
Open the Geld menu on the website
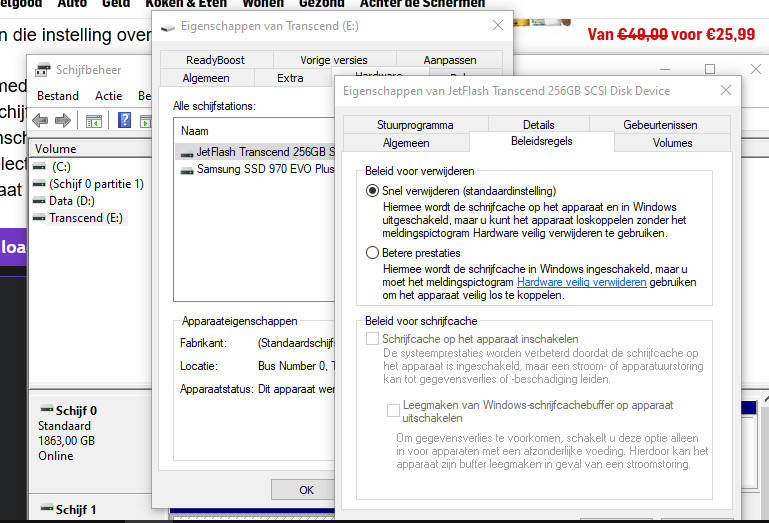[116, 3]
